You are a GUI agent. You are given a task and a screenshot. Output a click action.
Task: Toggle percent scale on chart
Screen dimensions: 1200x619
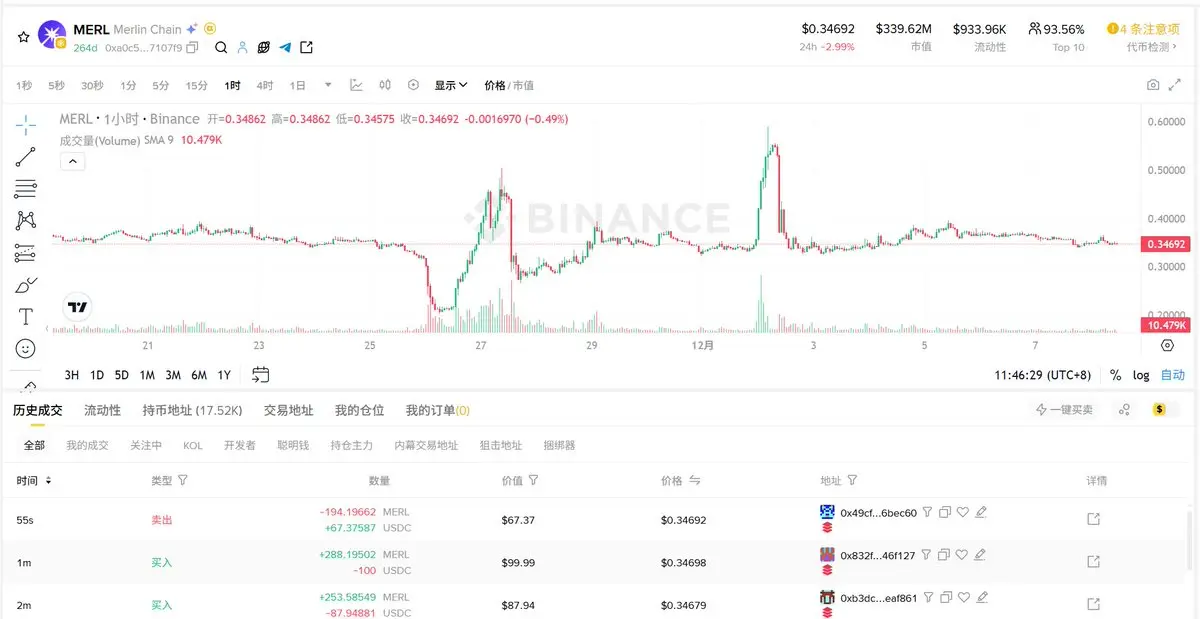click(x=1116, y=375)
